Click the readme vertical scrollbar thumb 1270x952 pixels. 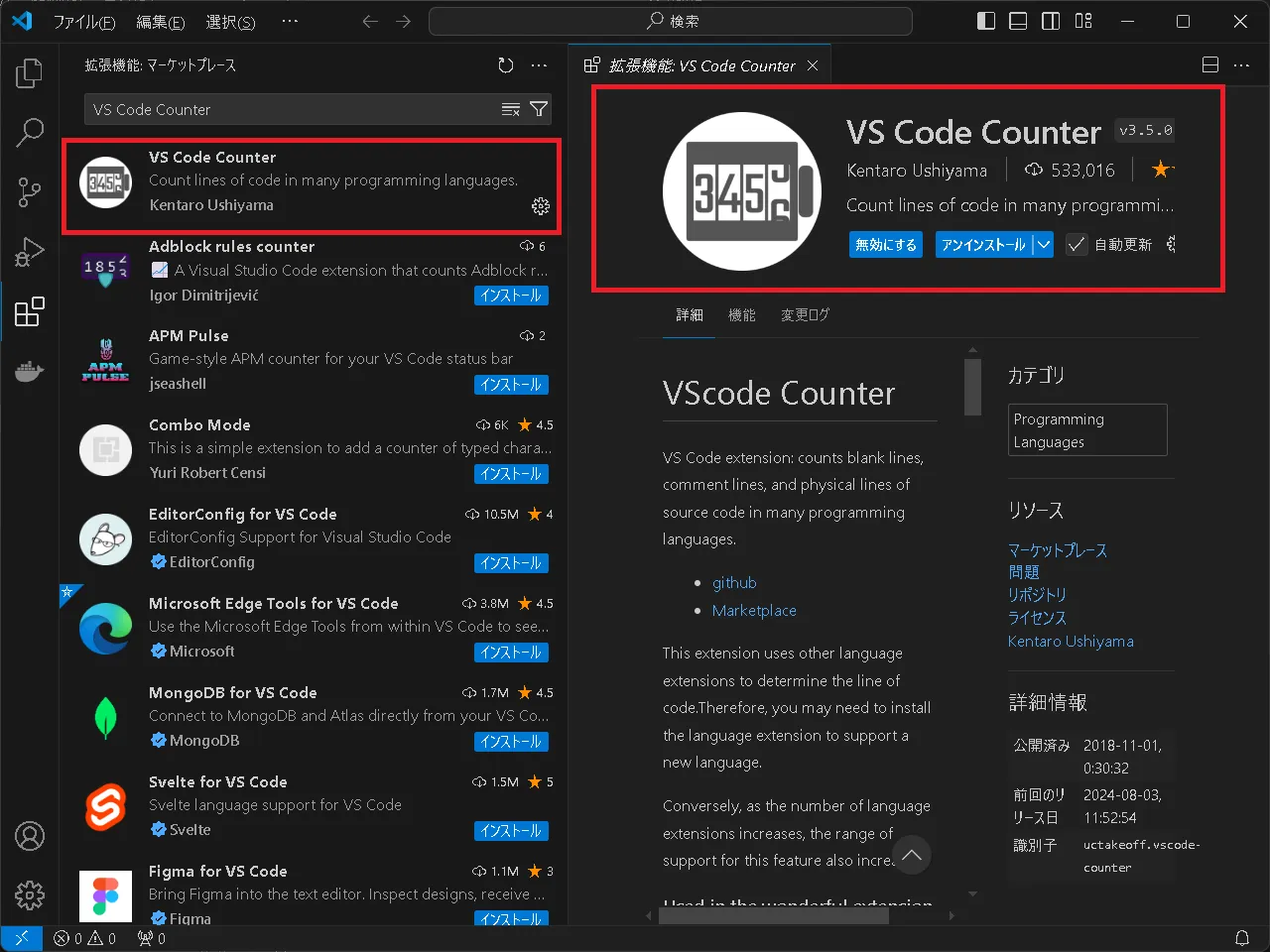pyautogui.click(x=972, y=388)
